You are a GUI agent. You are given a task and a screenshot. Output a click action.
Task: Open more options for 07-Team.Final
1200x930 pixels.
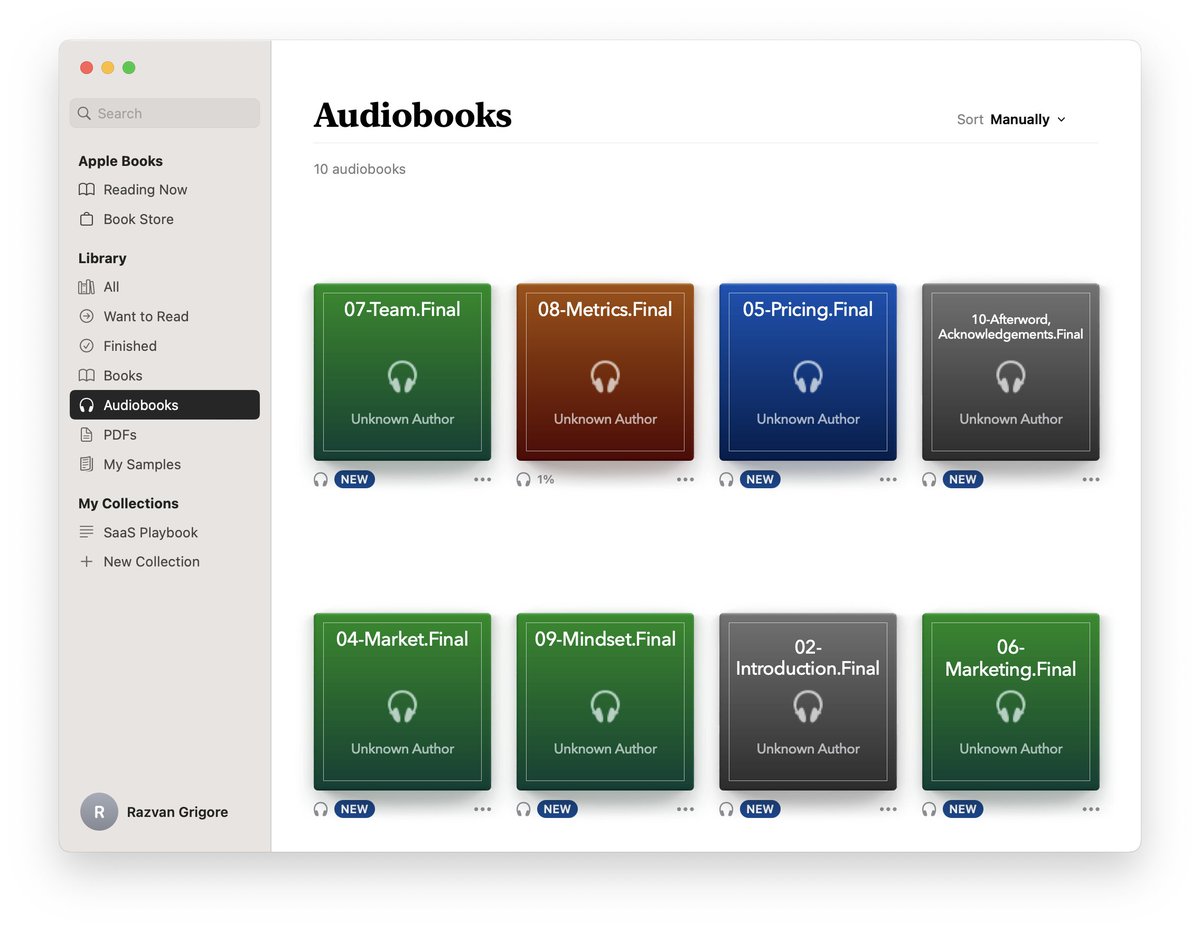click(x=483, y=479)
